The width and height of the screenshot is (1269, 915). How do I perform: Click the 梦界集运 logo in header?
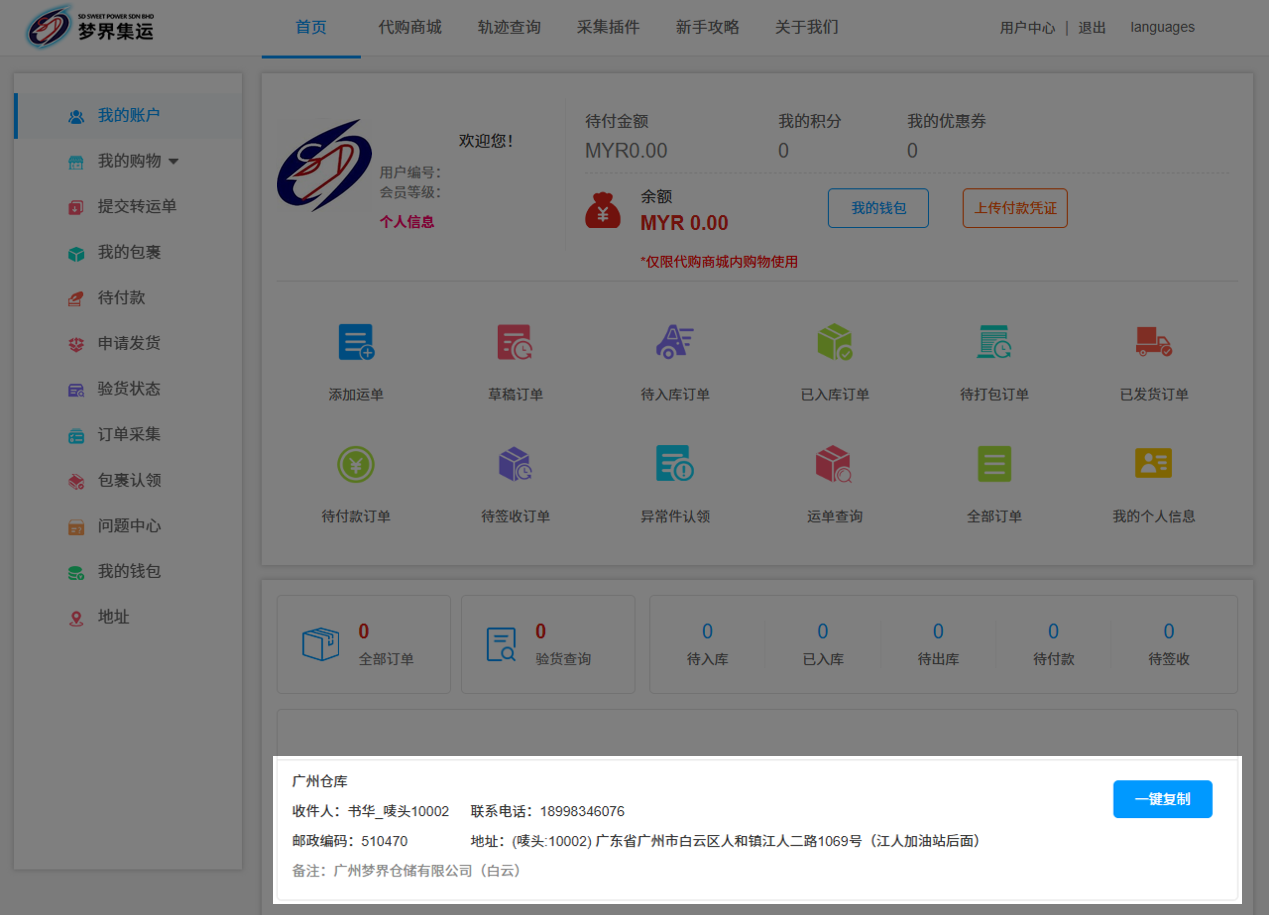pos(90,28)
